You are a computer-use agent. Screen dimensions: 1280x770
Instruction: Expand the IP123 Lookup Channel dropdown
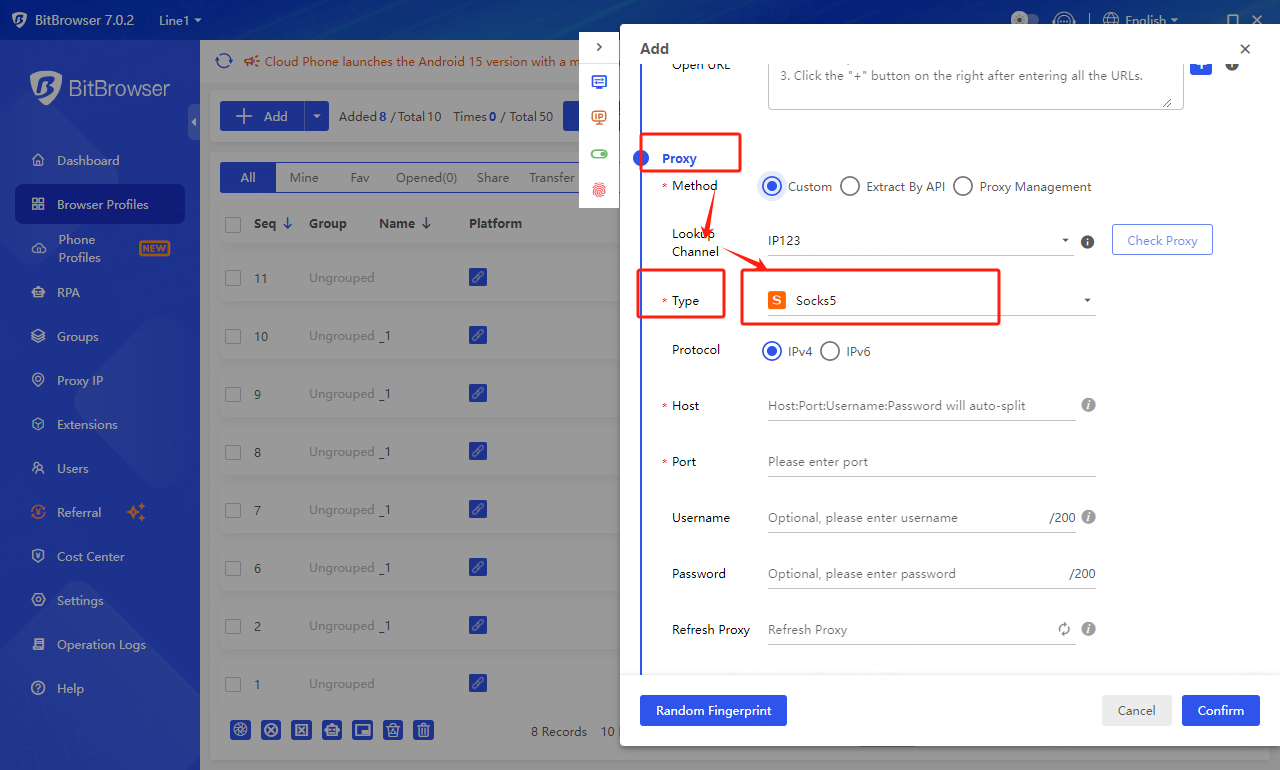coord(920,241)
